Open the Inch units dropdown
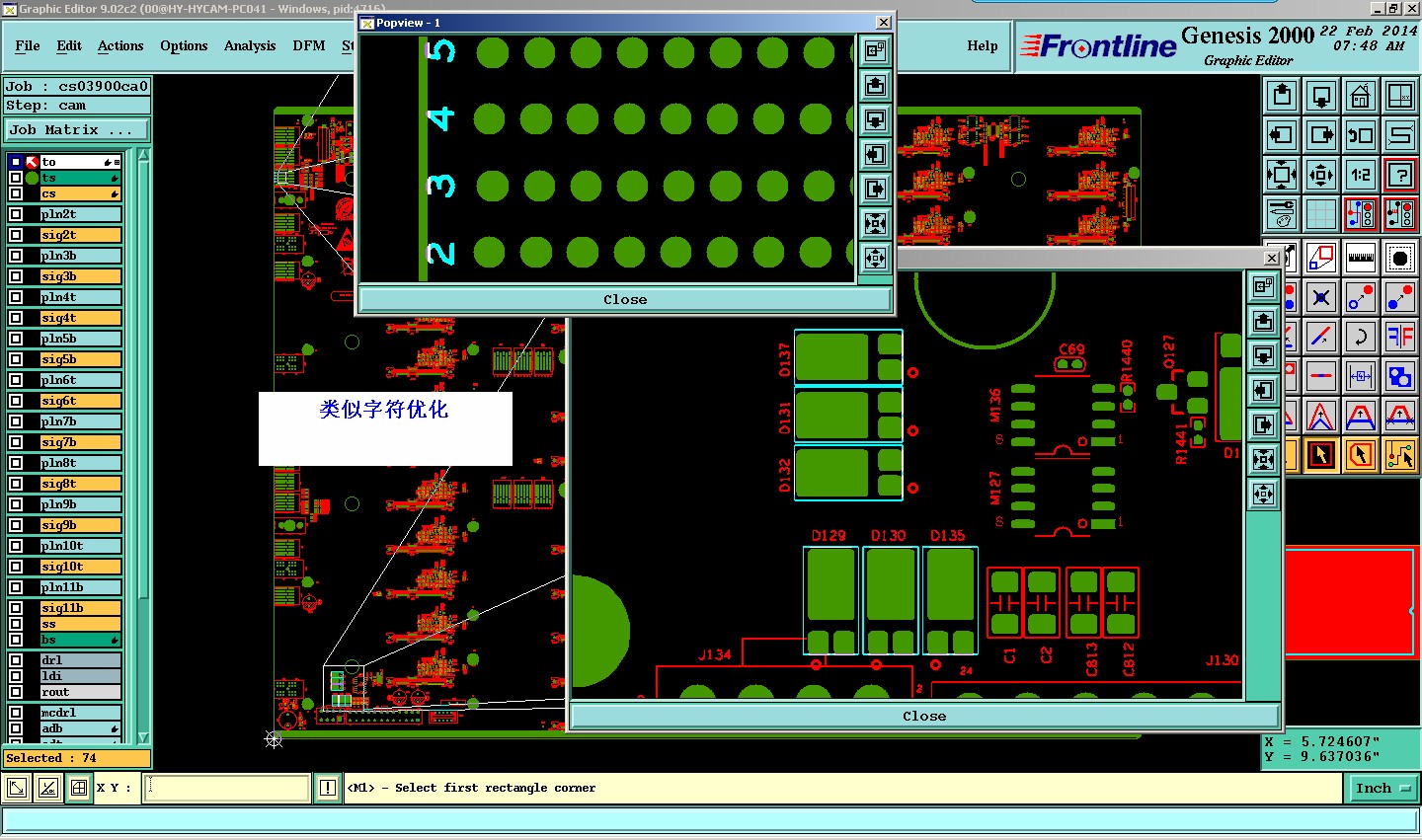The image size is (1422, 840). point(1382,788)
